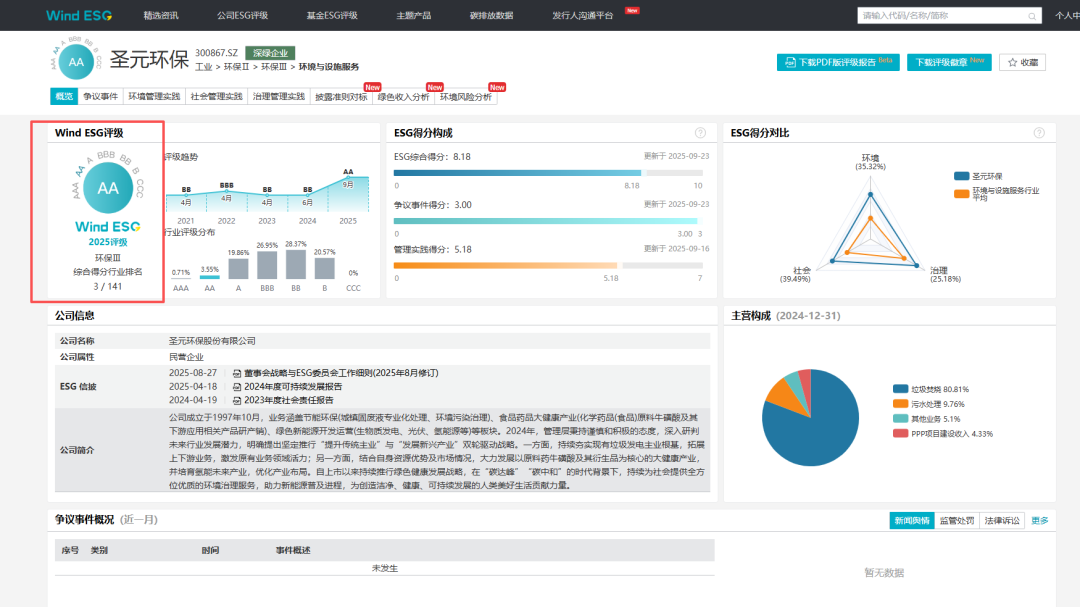Click the AA rating badge beside 圣元环保 title
Viewport: 1080px width, 607px height.
(x=75, y=62)
